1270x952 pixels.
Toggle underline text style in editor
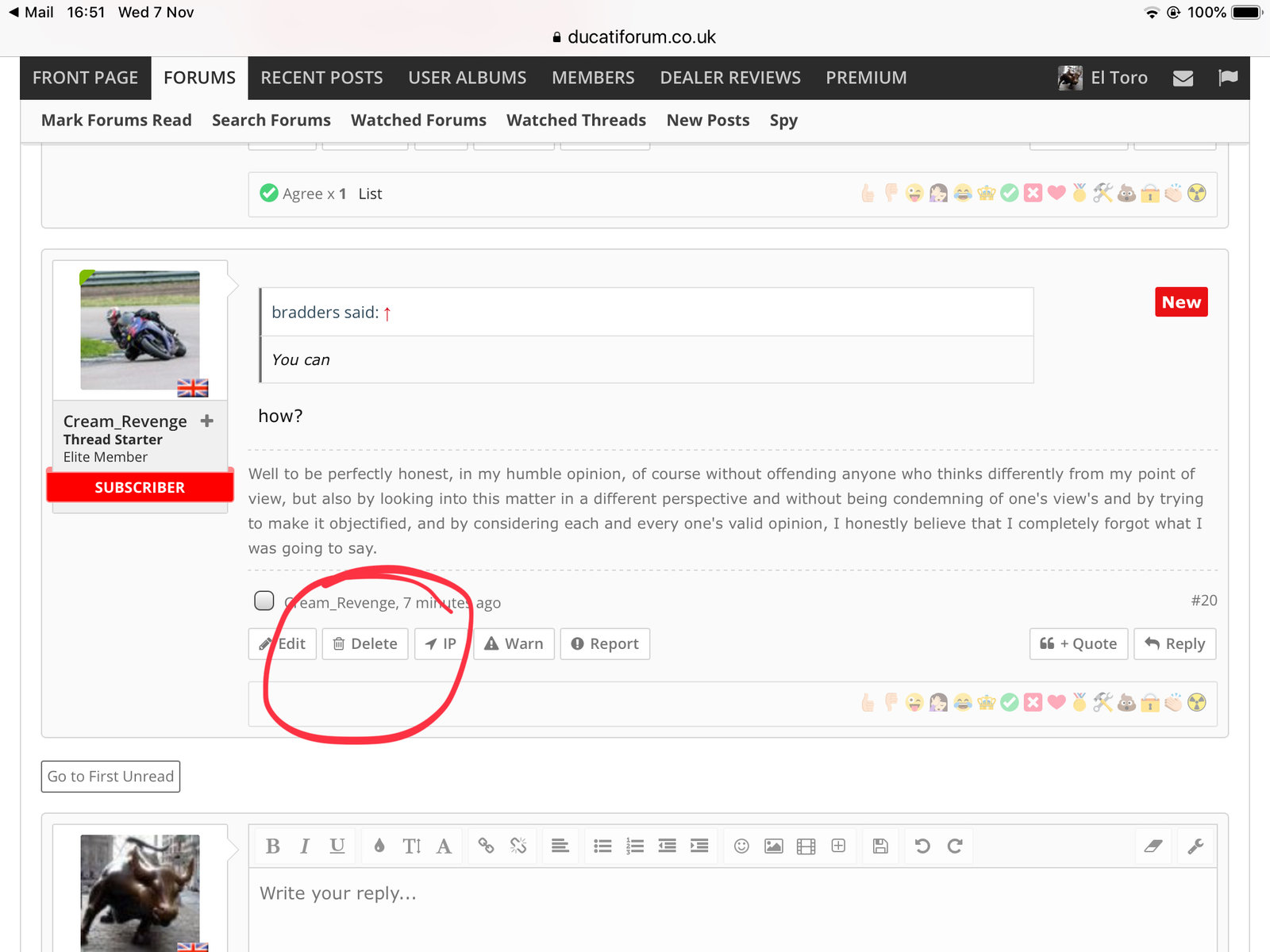point(337,846)
